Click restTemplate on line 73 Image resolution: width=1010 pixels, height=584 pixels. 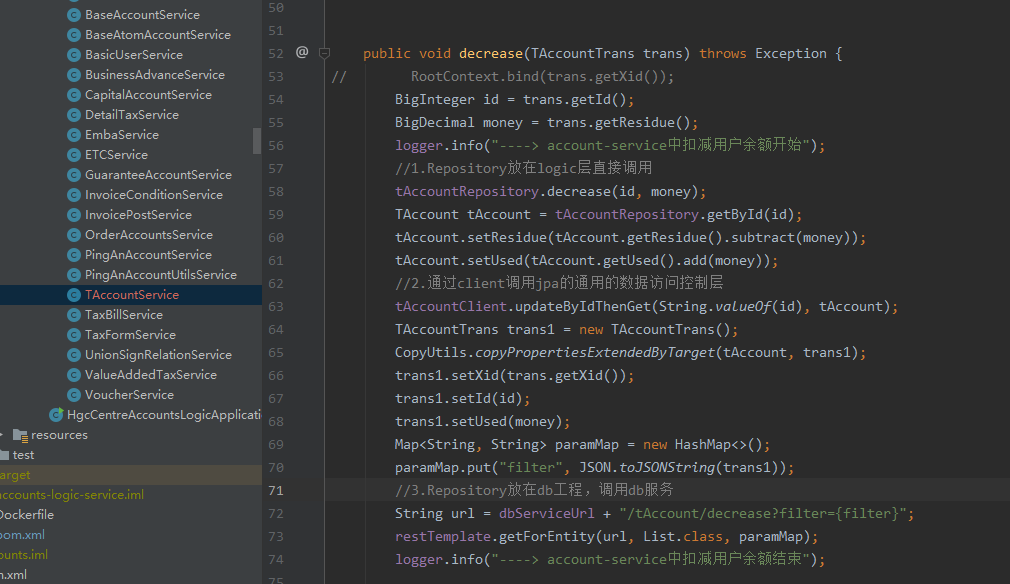click(443, 536)
